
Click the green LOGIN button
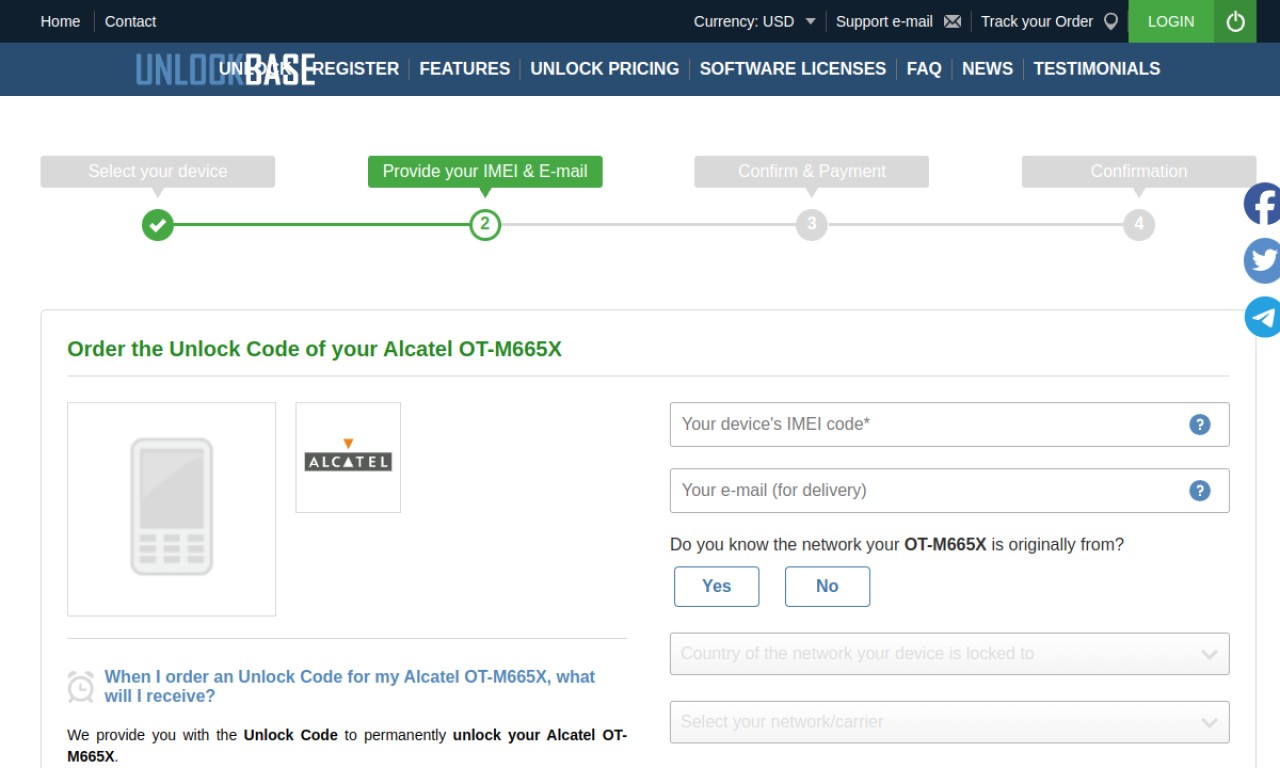coord(1171,21)
